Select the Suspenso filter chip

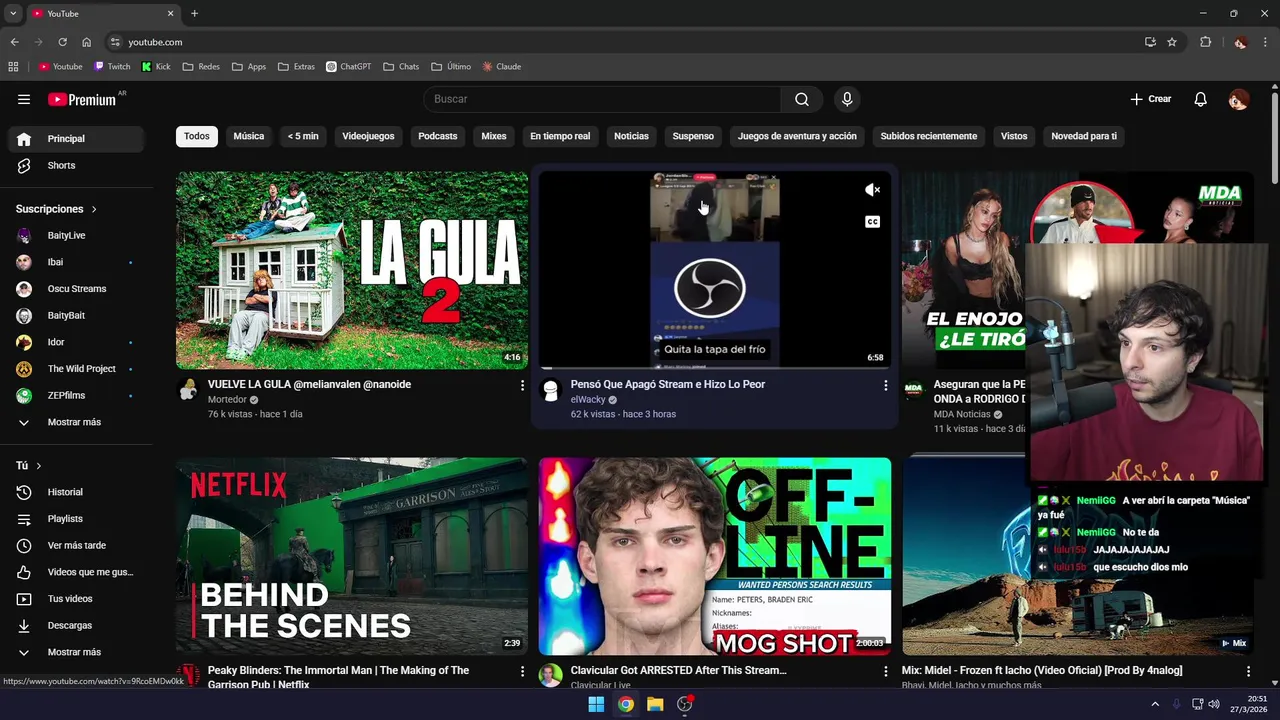point(693,136)
